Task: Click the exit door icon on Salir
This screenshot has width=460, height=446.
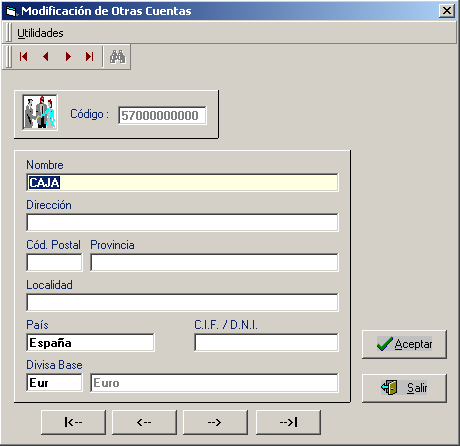Action: click(389, 388)
